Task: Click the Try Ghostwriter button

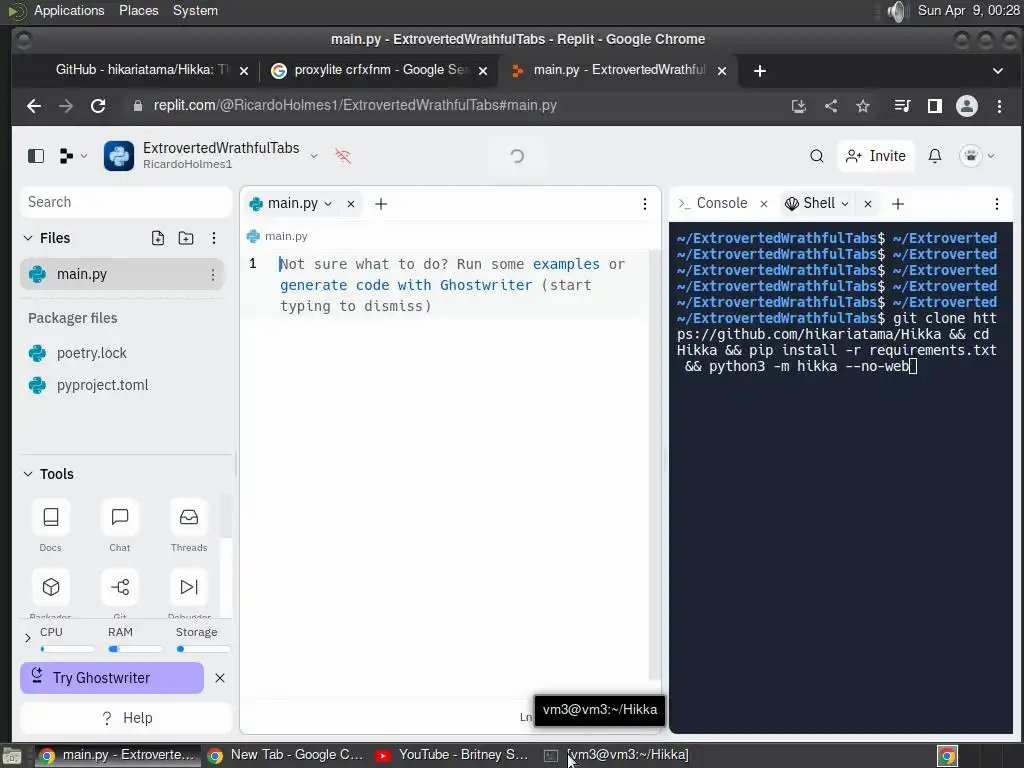Action: pos(112,678)
